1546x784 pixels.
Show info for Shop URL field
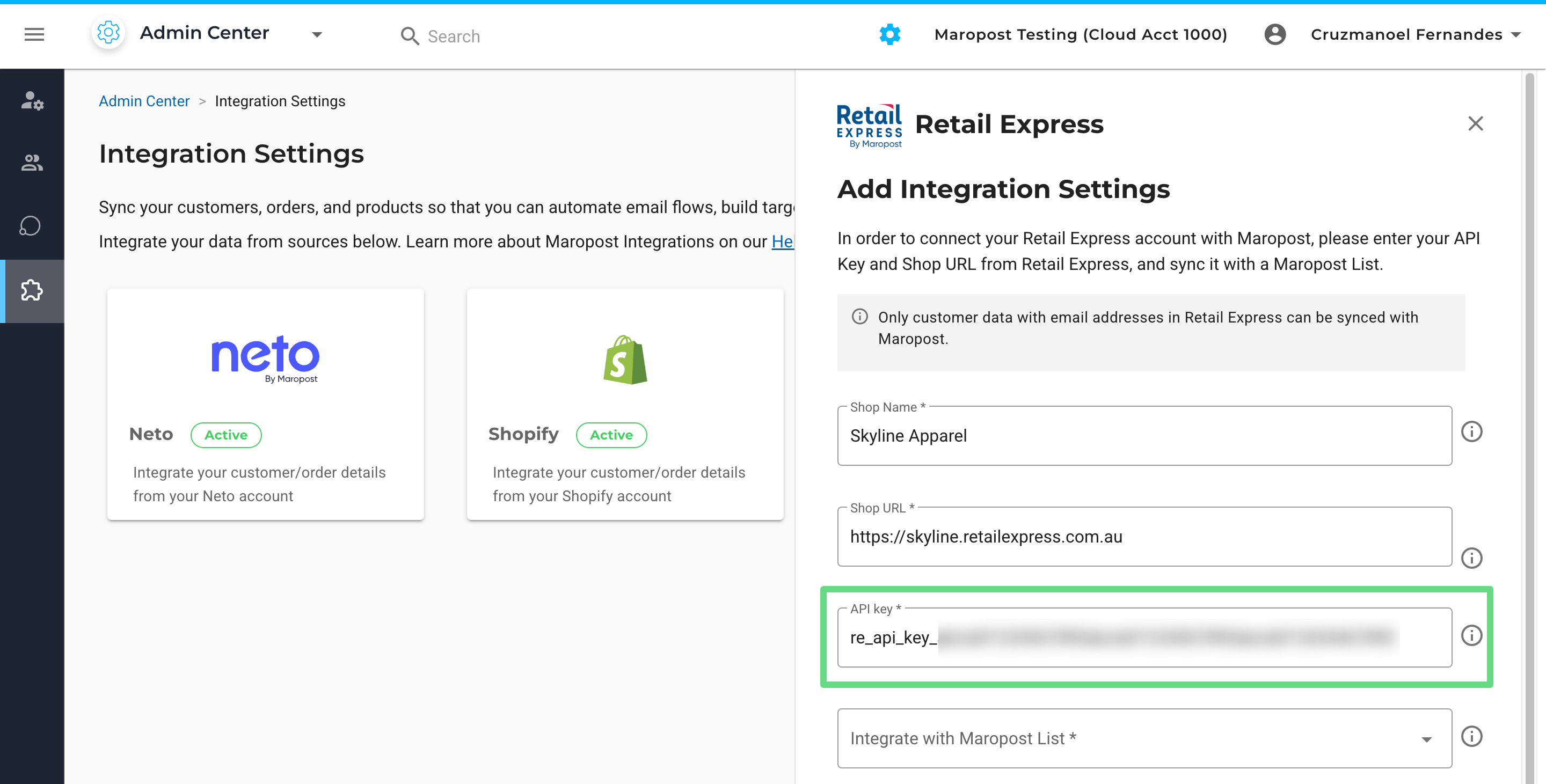1471,558
